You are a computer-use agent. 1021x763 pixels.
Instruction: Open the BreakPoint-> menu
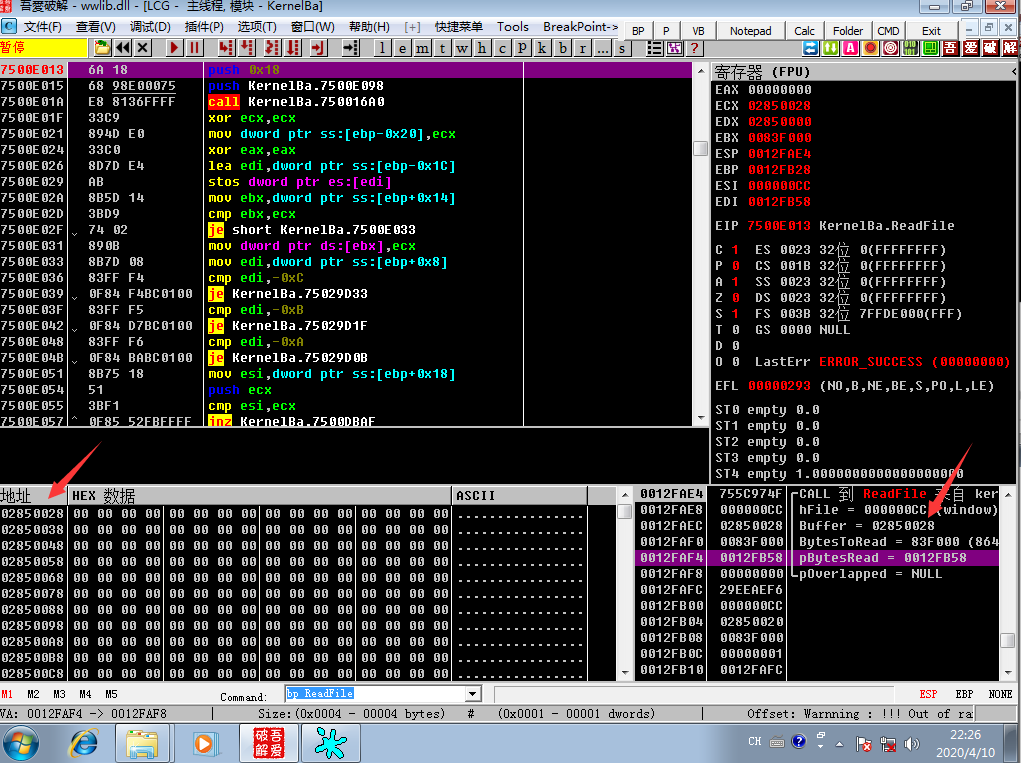580,27
